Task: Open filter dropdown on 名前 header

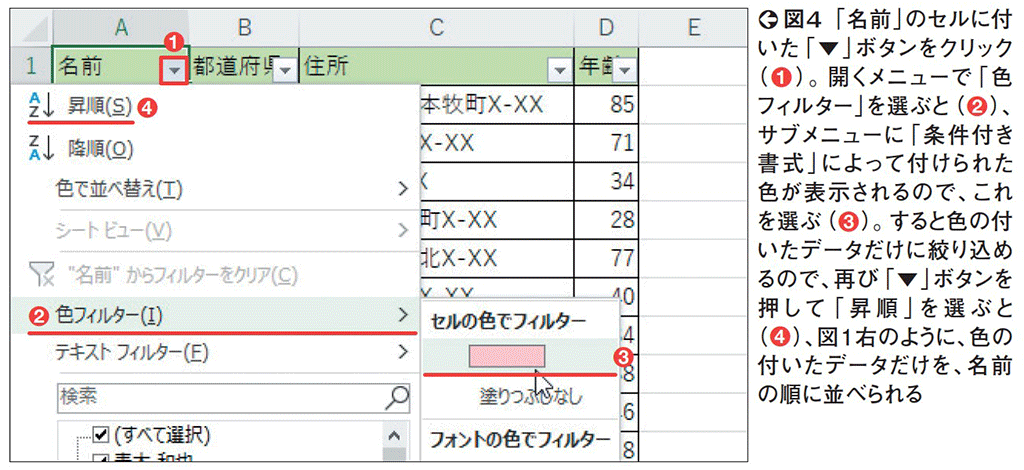Action: (175, 69)
